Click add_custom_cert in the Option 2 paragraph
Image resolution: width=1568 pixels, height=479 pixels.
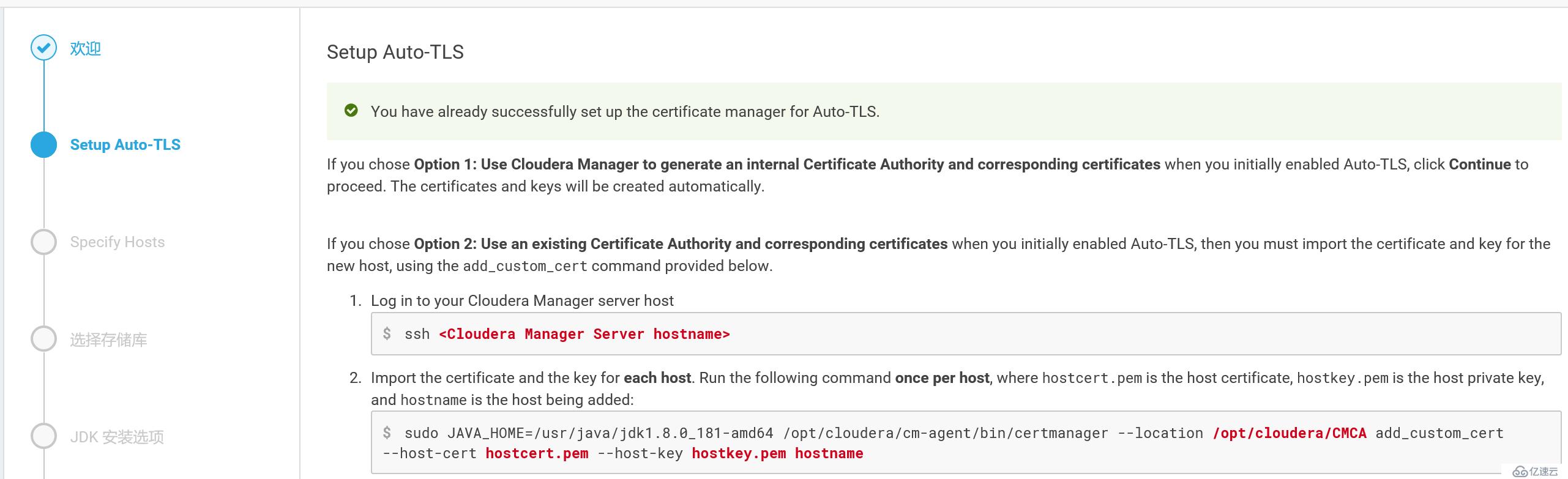pos(525,266)
